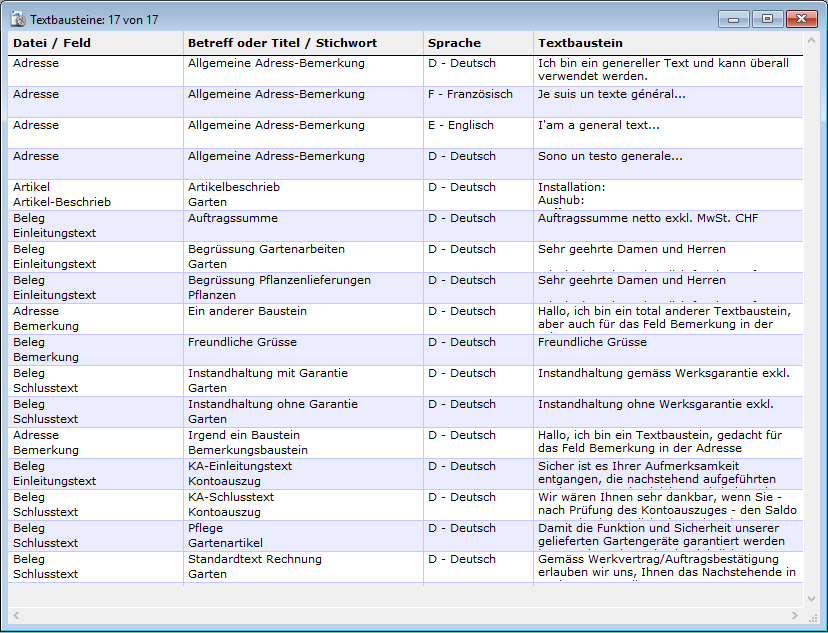Maximize the Textbausteine window

(767, 19)
